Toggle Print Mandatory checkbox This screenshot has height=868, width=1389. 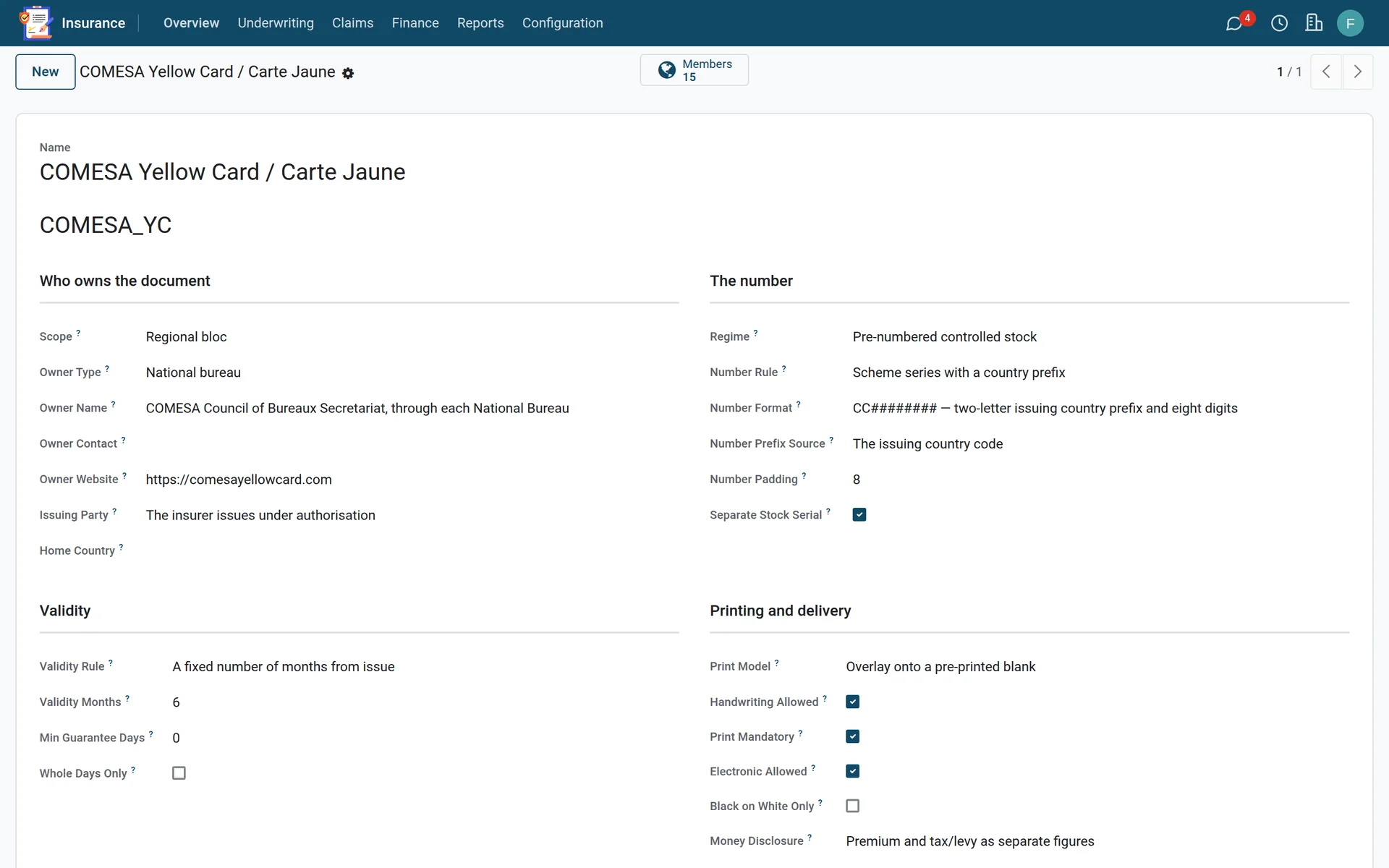(x=853, y=736)
